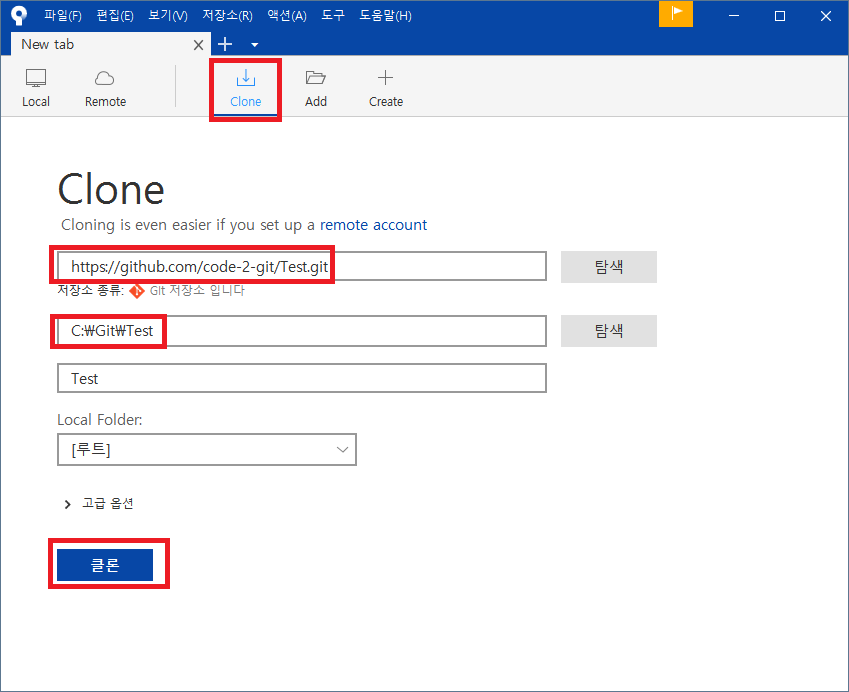
Task: Click the Sourcetree logo icon
Action: coord(19,15)
